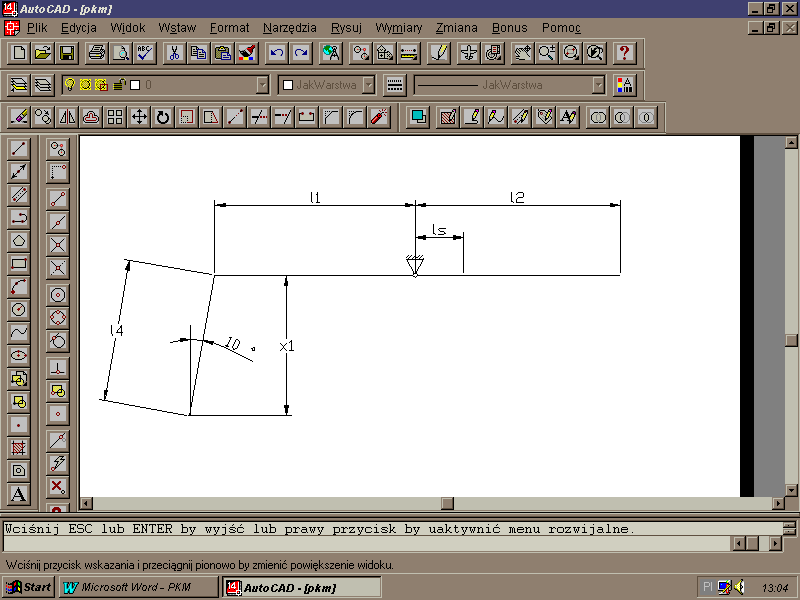Screen dimensions: 800x600
Task: Open the Plik menu
Action: click(x=37, y=28)
